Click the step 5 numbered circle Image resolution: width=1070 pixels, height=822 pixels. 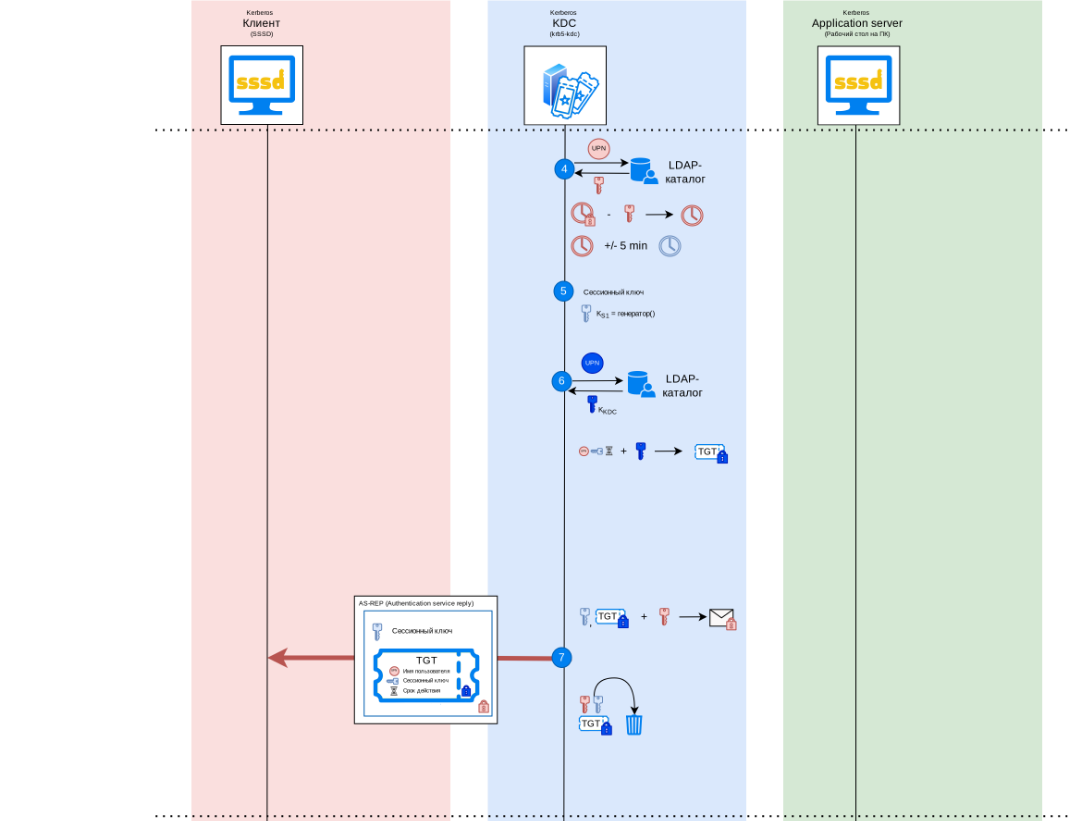pos(563,291)
